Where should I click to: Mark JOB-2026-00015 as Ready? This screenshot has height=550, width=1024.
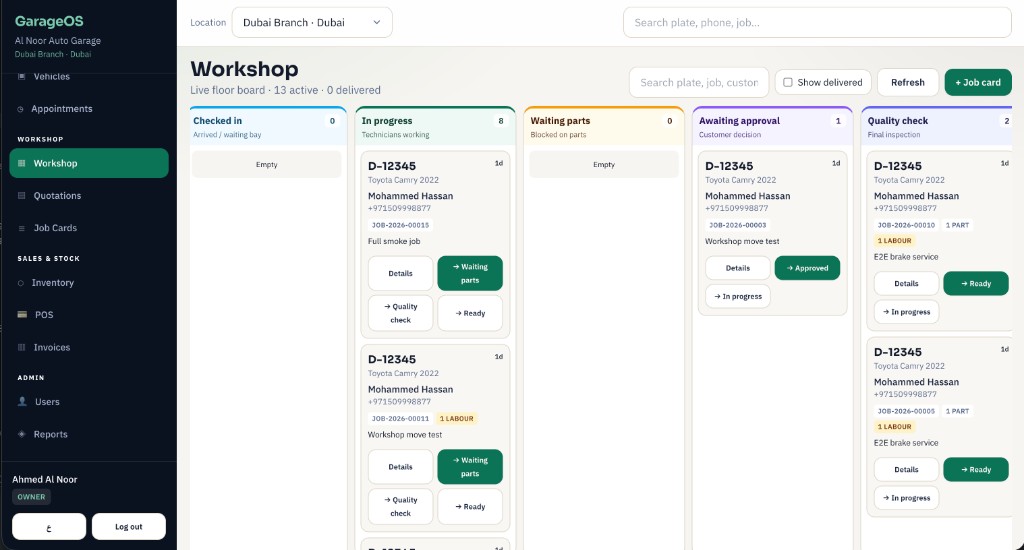point(470,313)
